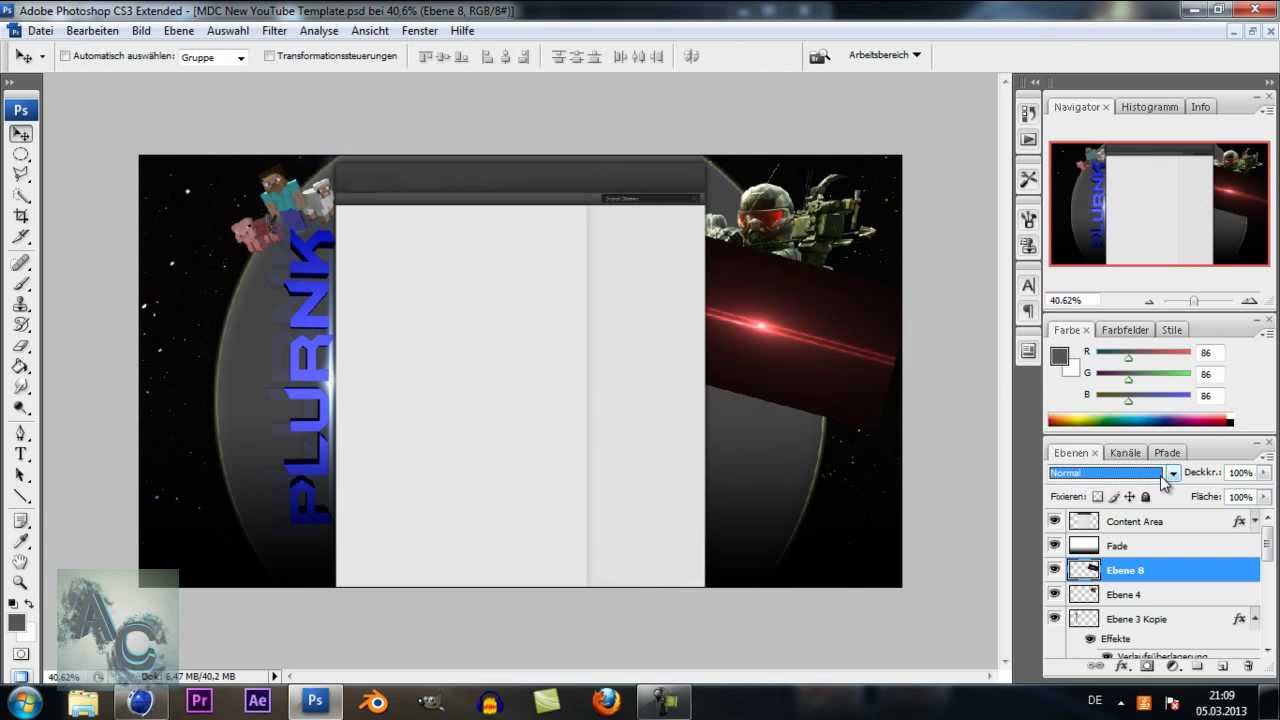Select the Type tool
The height and width of the screenshot is (720, 1280).
(21, 454)
